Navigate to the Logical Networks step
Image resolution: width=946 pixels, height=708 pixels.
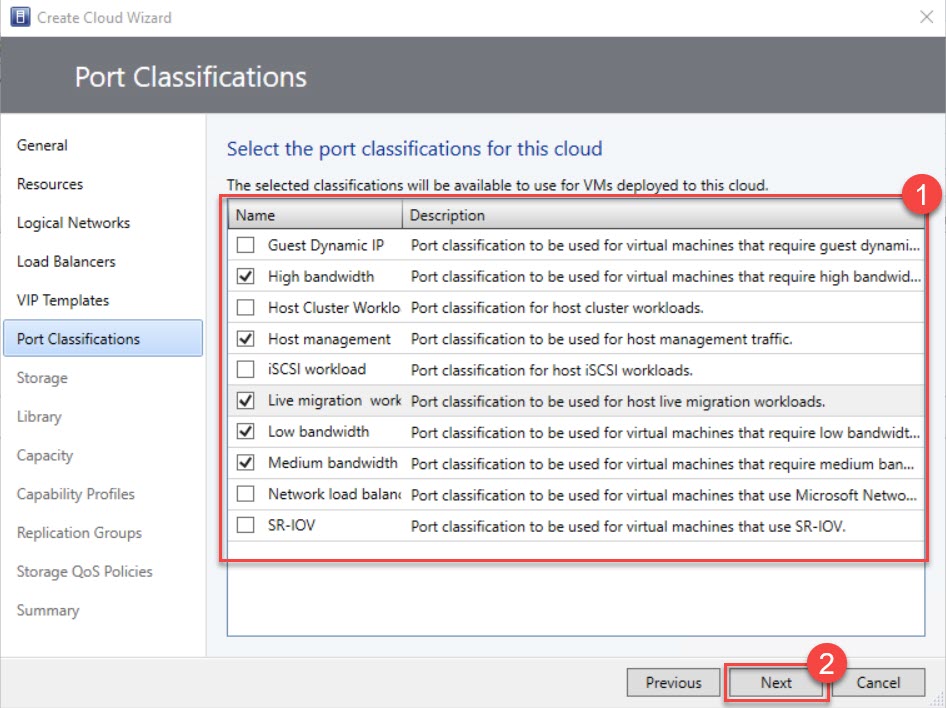pyautogui.click(x=72, y=223)
